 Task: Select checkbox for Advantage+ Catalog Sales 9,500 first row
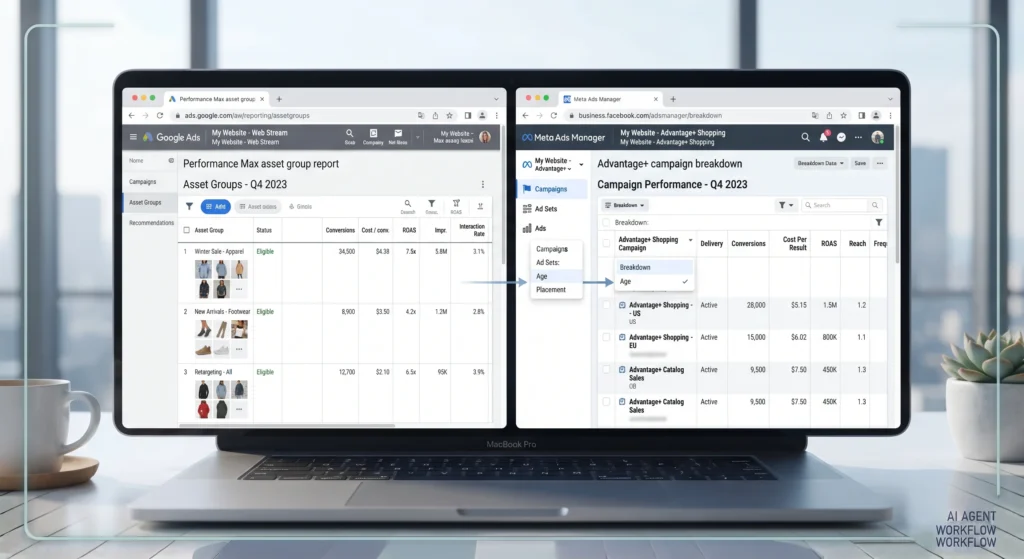pos(606,370)
